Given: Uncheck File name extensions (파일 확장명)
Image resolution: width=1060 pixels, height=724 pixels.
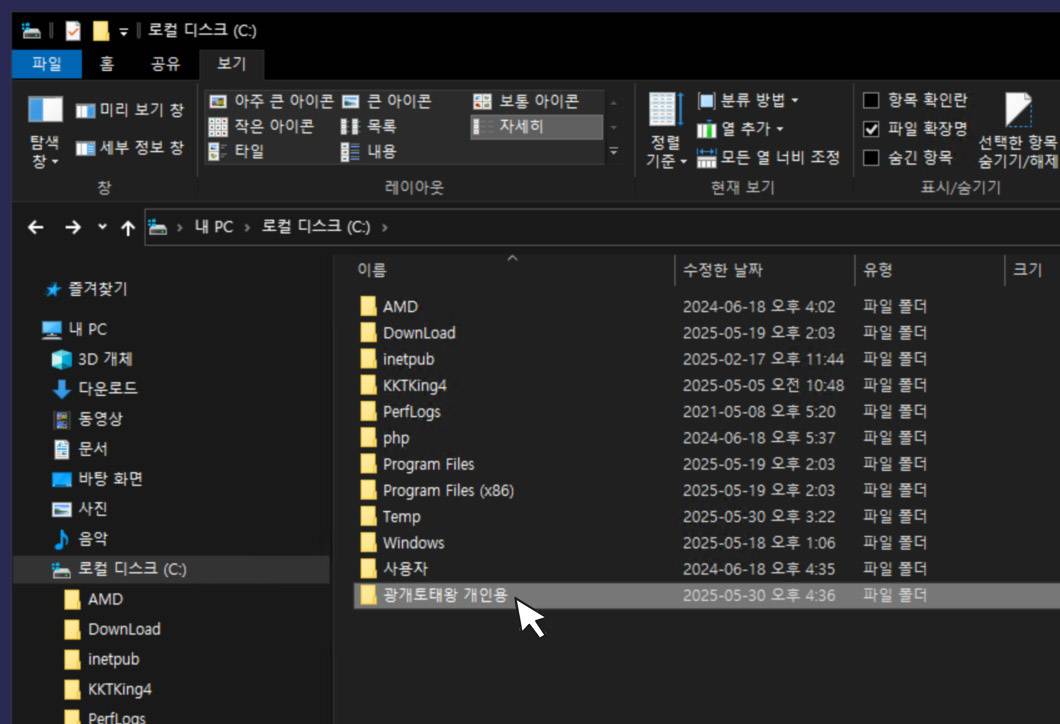Looking at the screenshot, I should (871, 129).
